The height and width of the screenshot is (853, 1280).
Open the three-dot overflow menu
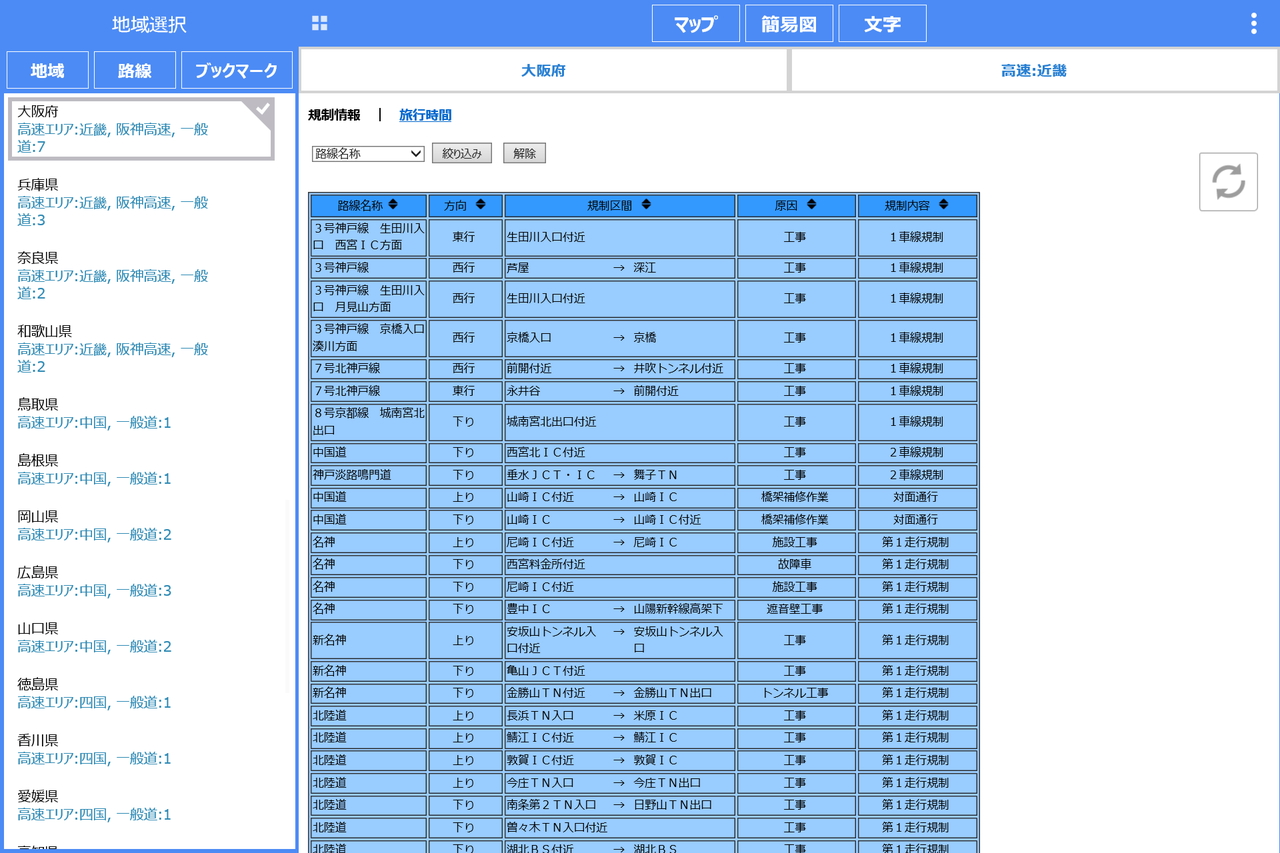pyautogui.click(x=1253, y=22)
